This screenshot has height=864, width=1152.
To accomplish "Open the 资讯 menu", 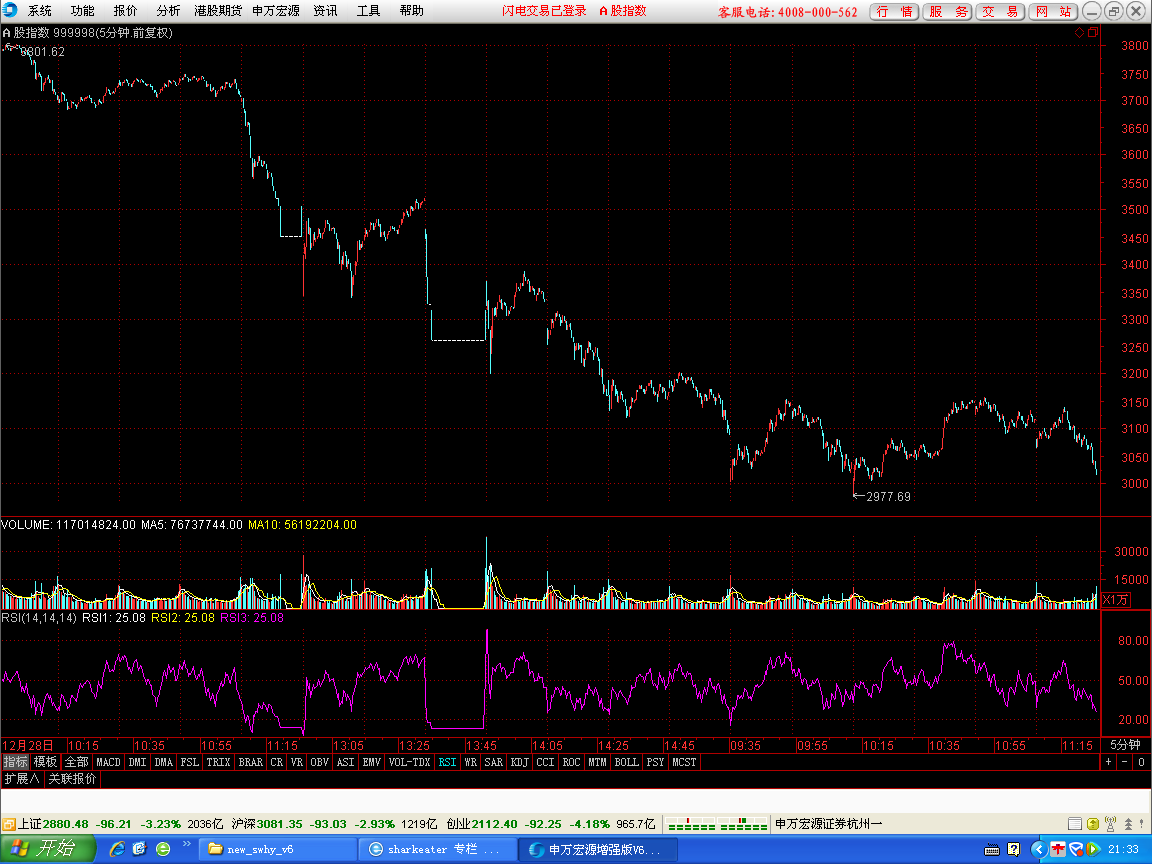I will [x=325, y=10].
